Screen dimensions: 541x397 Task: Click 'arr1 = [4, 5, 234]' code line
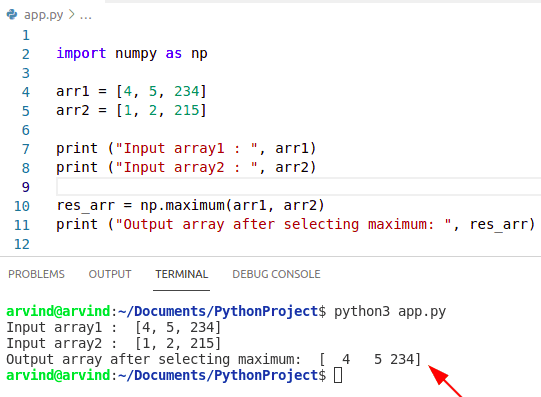pyautogui.click(x=131, y=91)
